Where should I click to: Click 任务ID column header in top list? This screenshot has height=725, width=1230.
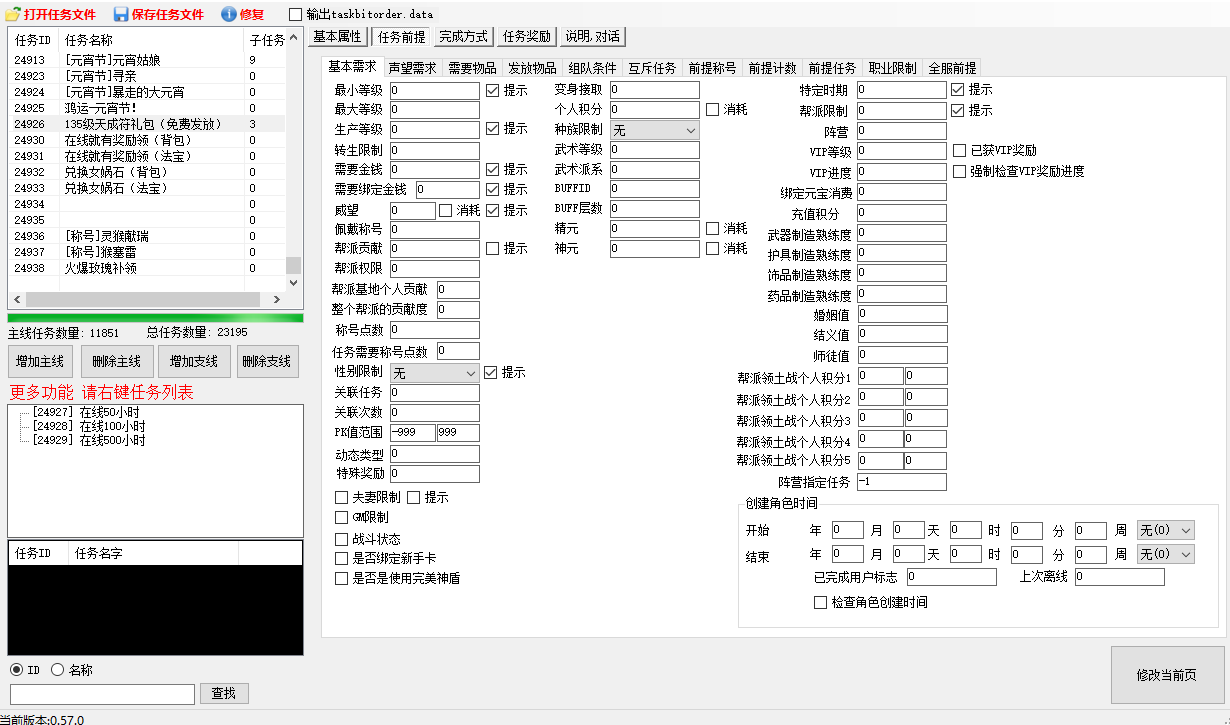click(x=34, y=41)
